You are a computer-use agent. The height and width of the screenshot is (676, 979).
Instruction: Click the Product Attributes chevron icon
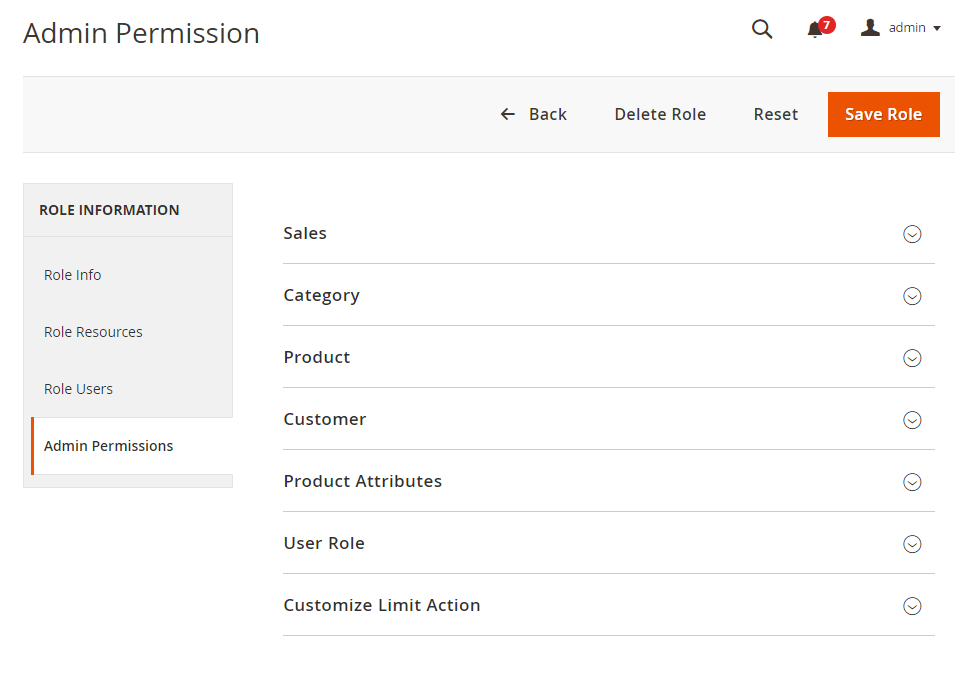pos(911,482)
